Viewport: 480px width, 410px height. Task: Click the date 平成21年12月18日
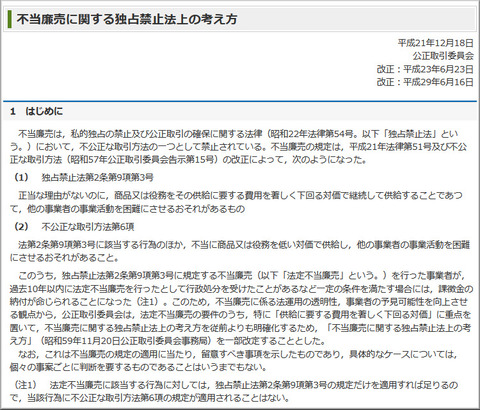[436, 43]
